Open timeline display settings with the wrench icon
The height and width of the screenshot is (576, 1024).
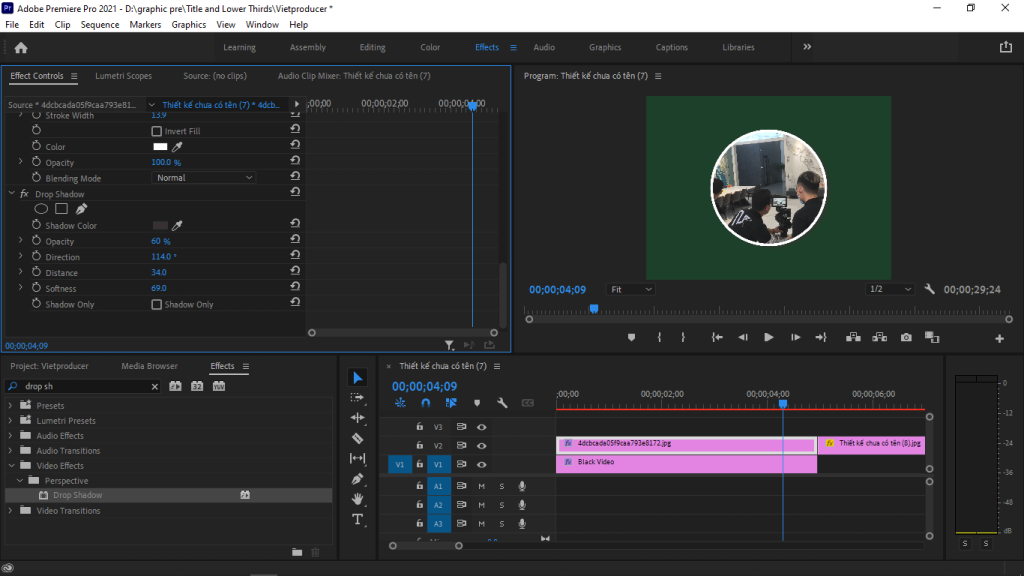click(503, 402)
